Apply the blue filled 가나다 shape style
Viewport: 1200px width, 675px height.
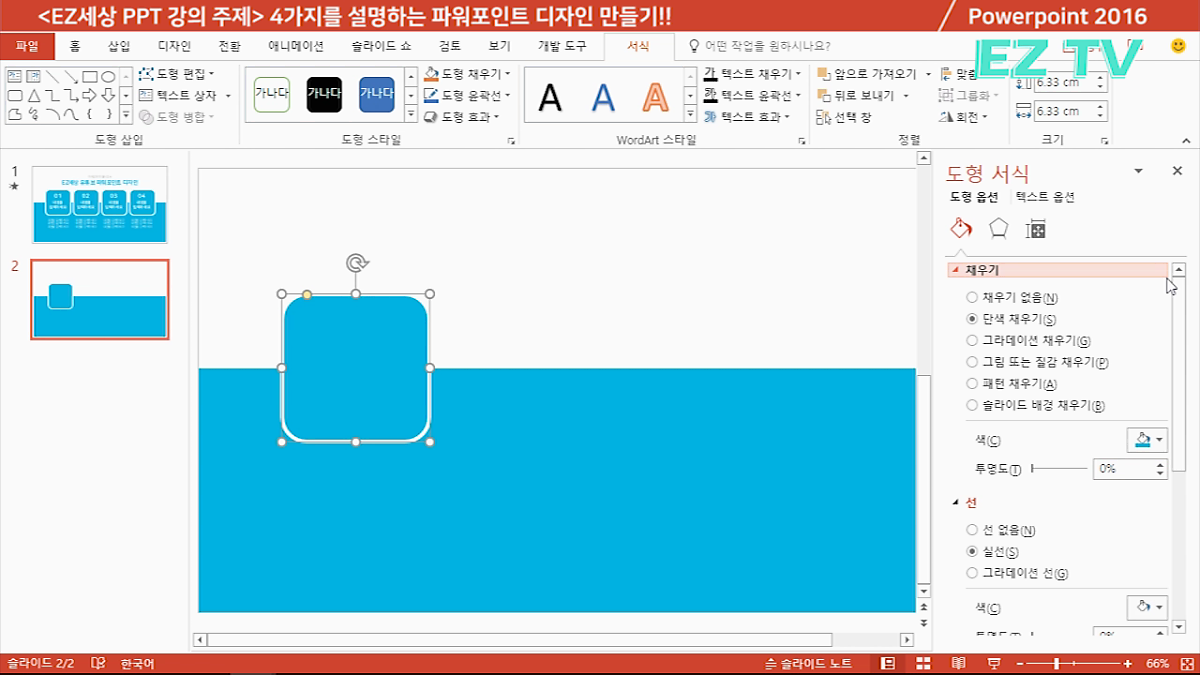377,94
